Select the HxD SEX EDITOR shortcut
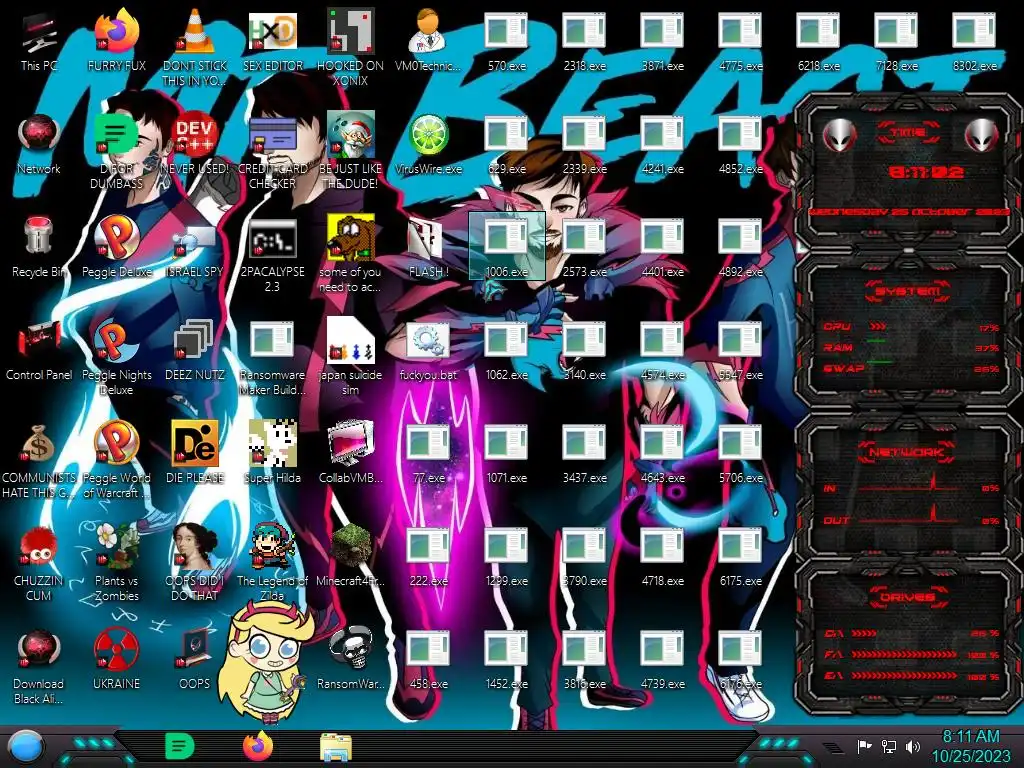The height and width of the screenshot is (768, 1024). [273, 41]
